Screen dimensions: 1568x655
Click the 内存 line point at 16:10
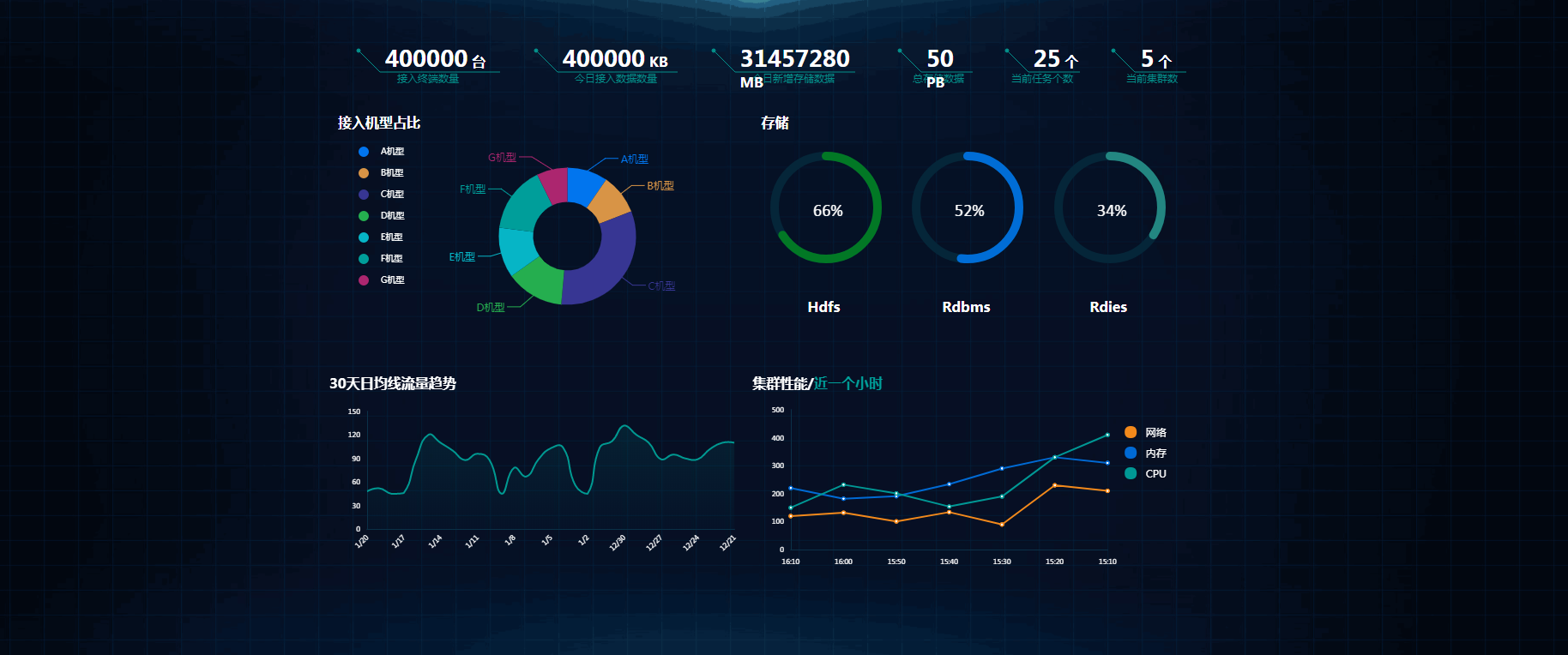[790, 488]
